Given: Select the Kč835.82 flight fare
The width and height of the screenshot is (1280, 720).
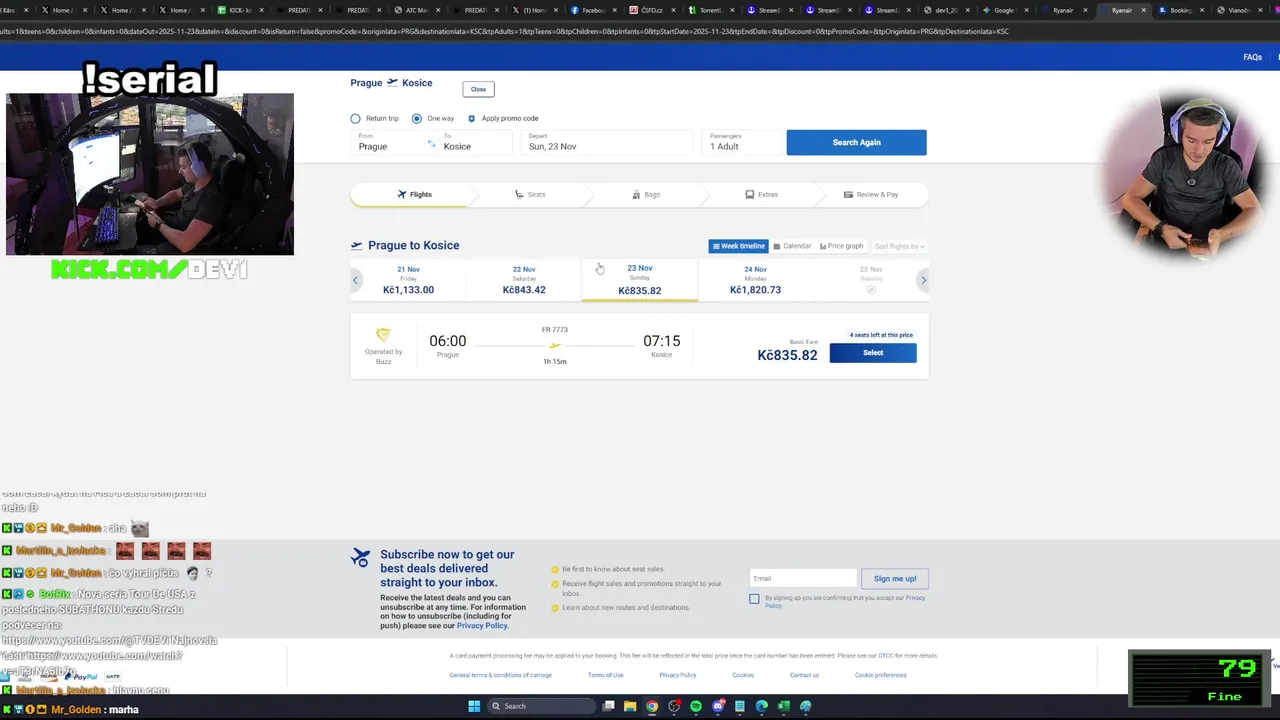Looking at the screenshot, I should [x=873, y=352].
